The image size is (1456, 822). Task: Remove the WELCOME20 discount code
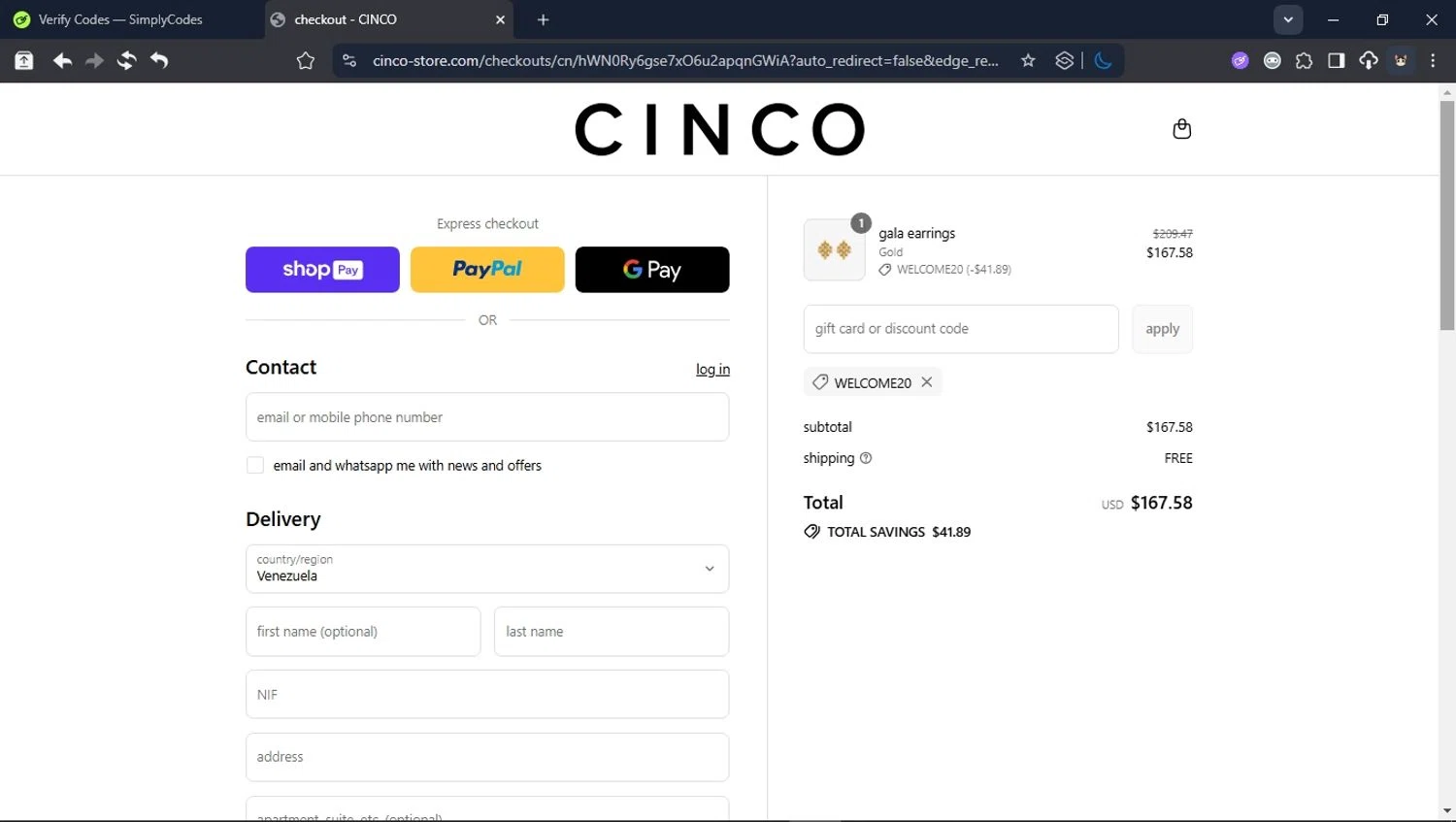(927, 382)
